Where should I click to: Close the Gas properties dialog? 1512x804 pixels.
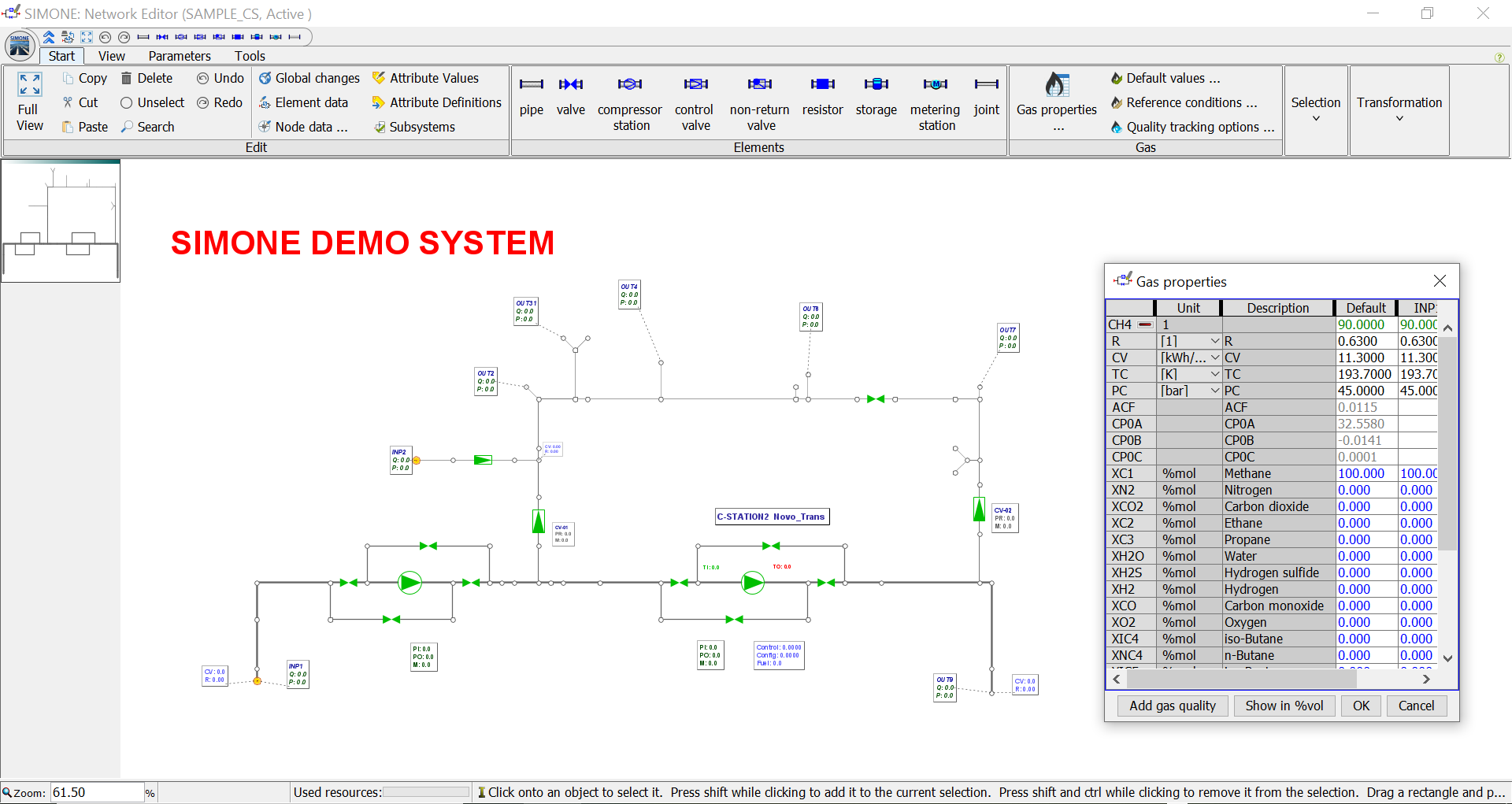click(x=1440, y=281)
